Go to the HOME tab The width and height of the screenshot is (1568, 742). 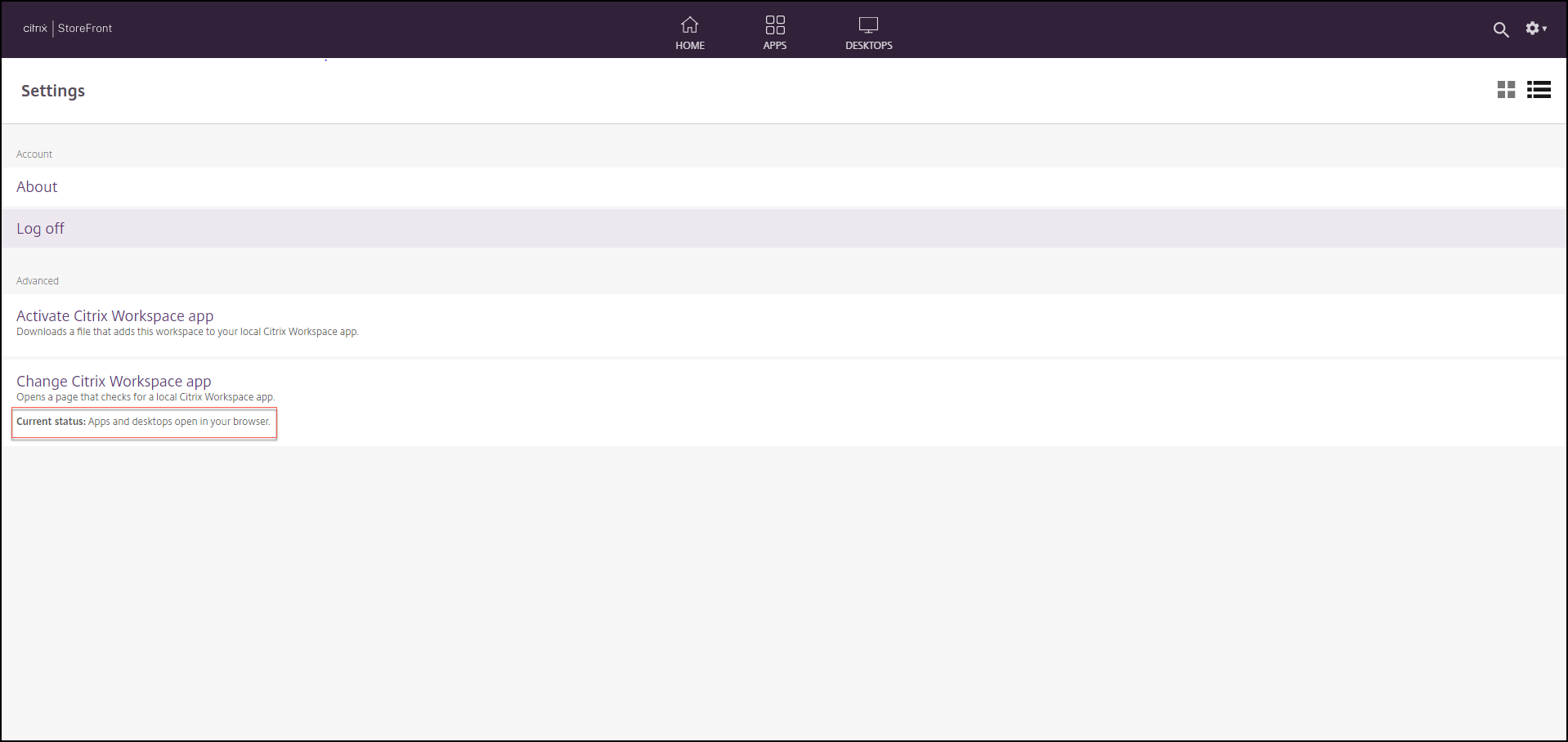pyautogui.click(x=690, y=34)
